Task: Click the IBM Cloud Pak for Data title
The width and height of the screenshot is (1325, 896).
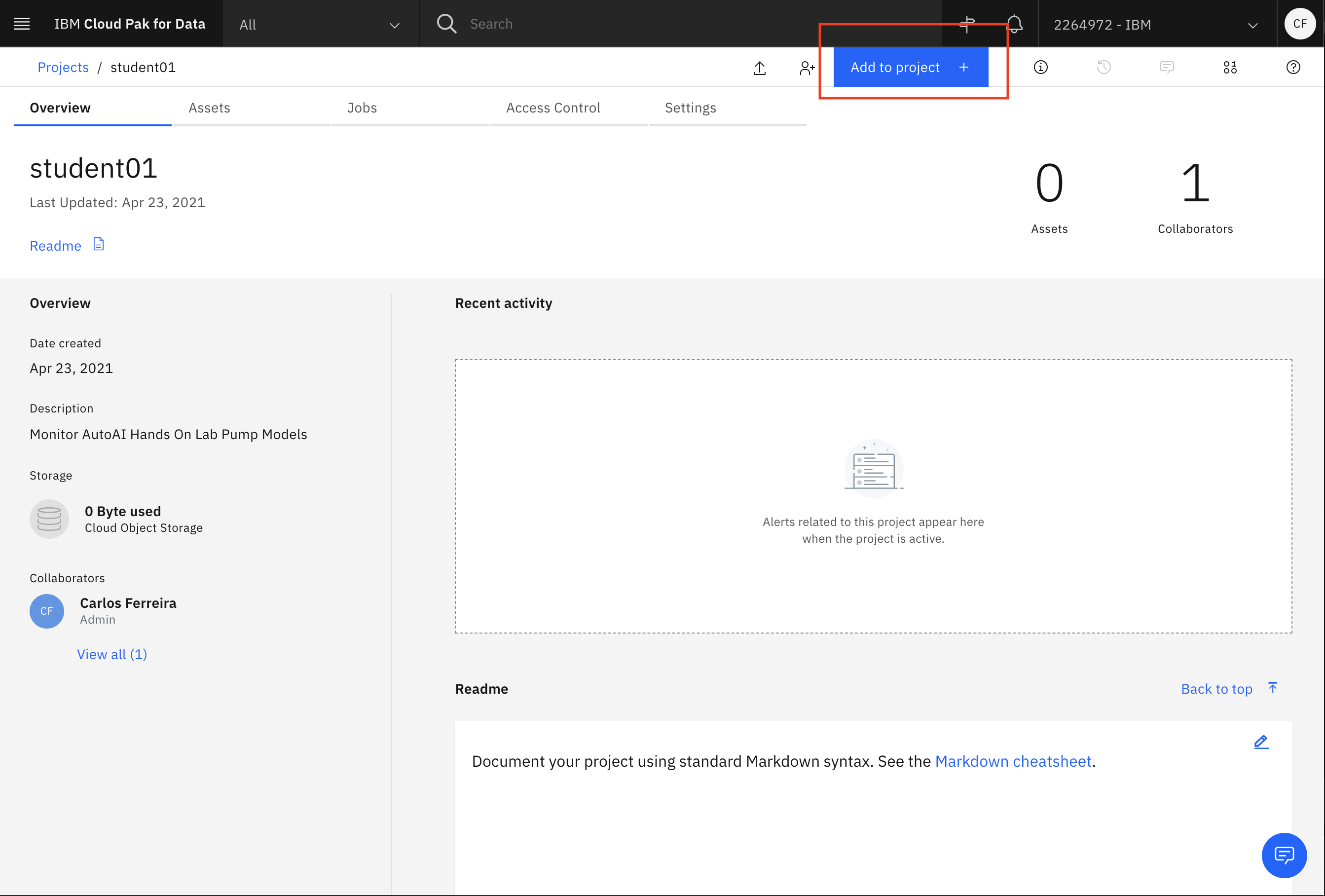Action: [129, 24]
